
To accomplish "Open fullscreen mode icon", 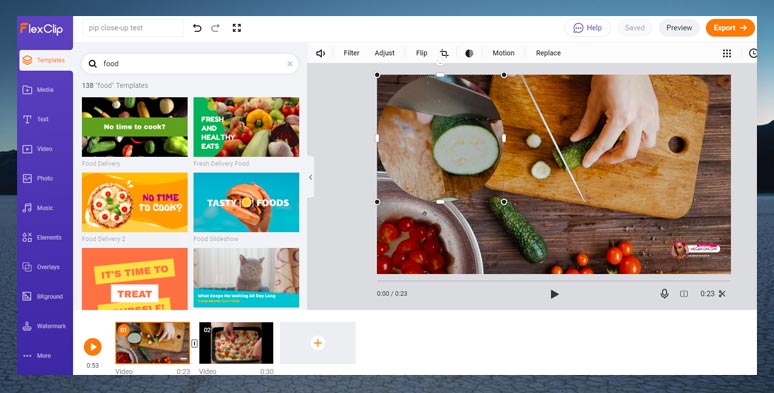I will coord(237,28).
